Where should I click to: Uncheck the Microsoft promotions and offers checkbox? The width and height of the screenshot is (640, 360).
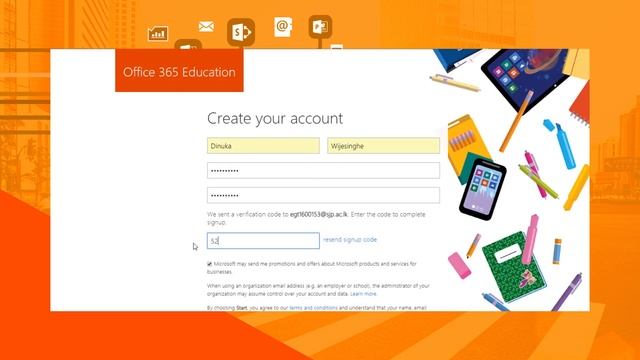click(x=209, y=264)
